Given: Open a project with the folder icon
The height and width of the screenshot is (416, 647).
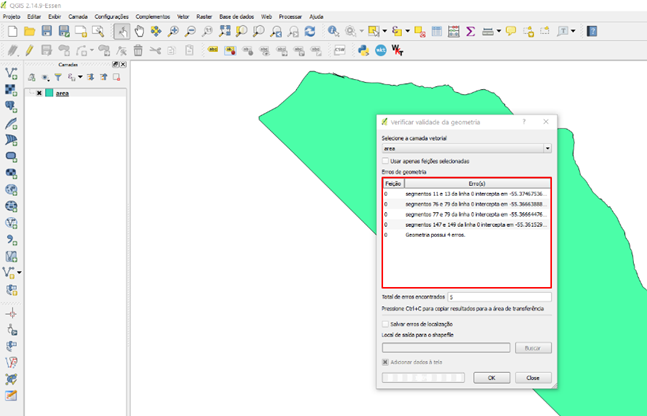Looking at the screenshot, I should 29,31.
